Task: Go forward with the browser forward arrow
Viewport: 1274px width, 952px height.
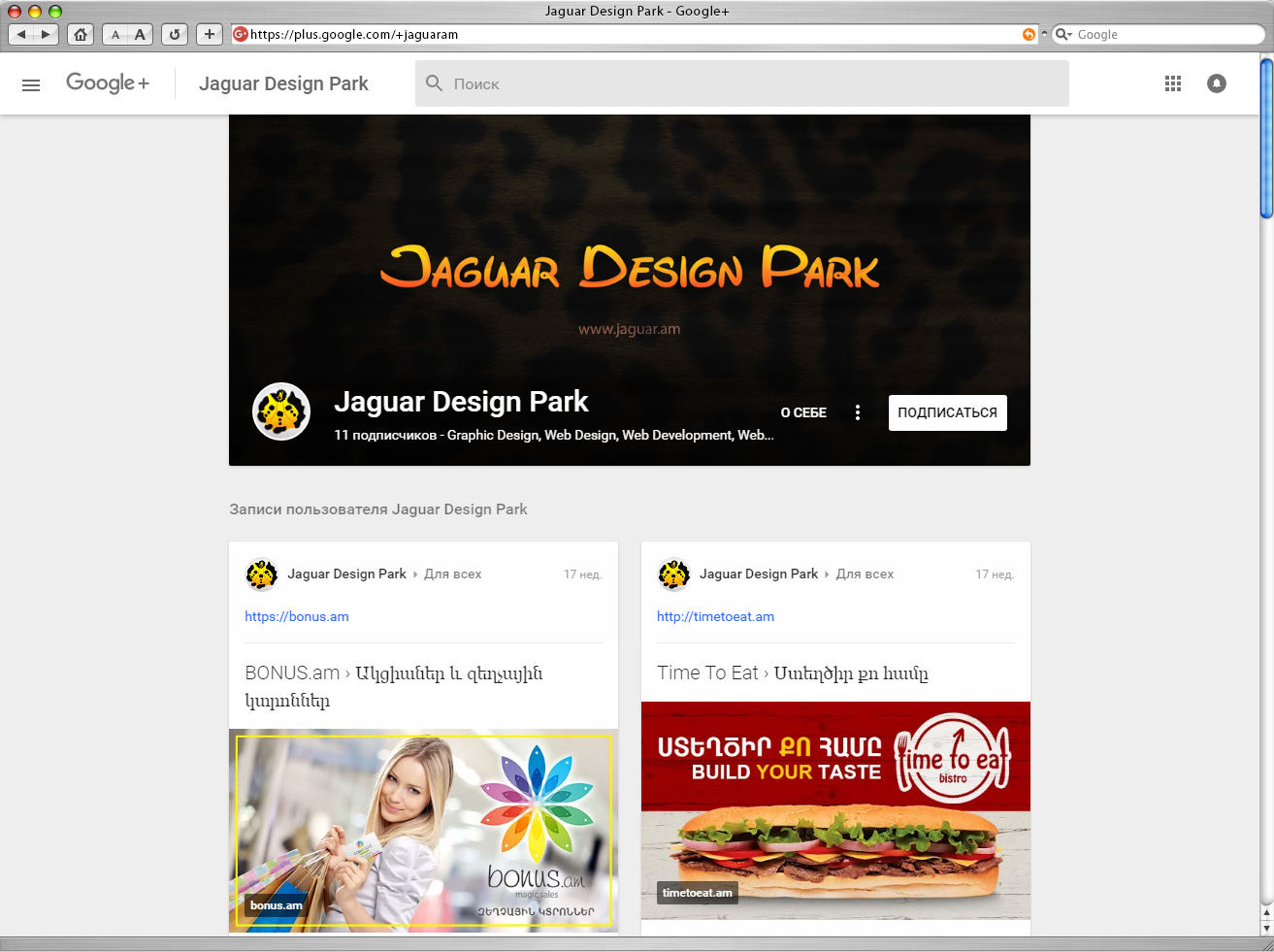Action: 46,34
